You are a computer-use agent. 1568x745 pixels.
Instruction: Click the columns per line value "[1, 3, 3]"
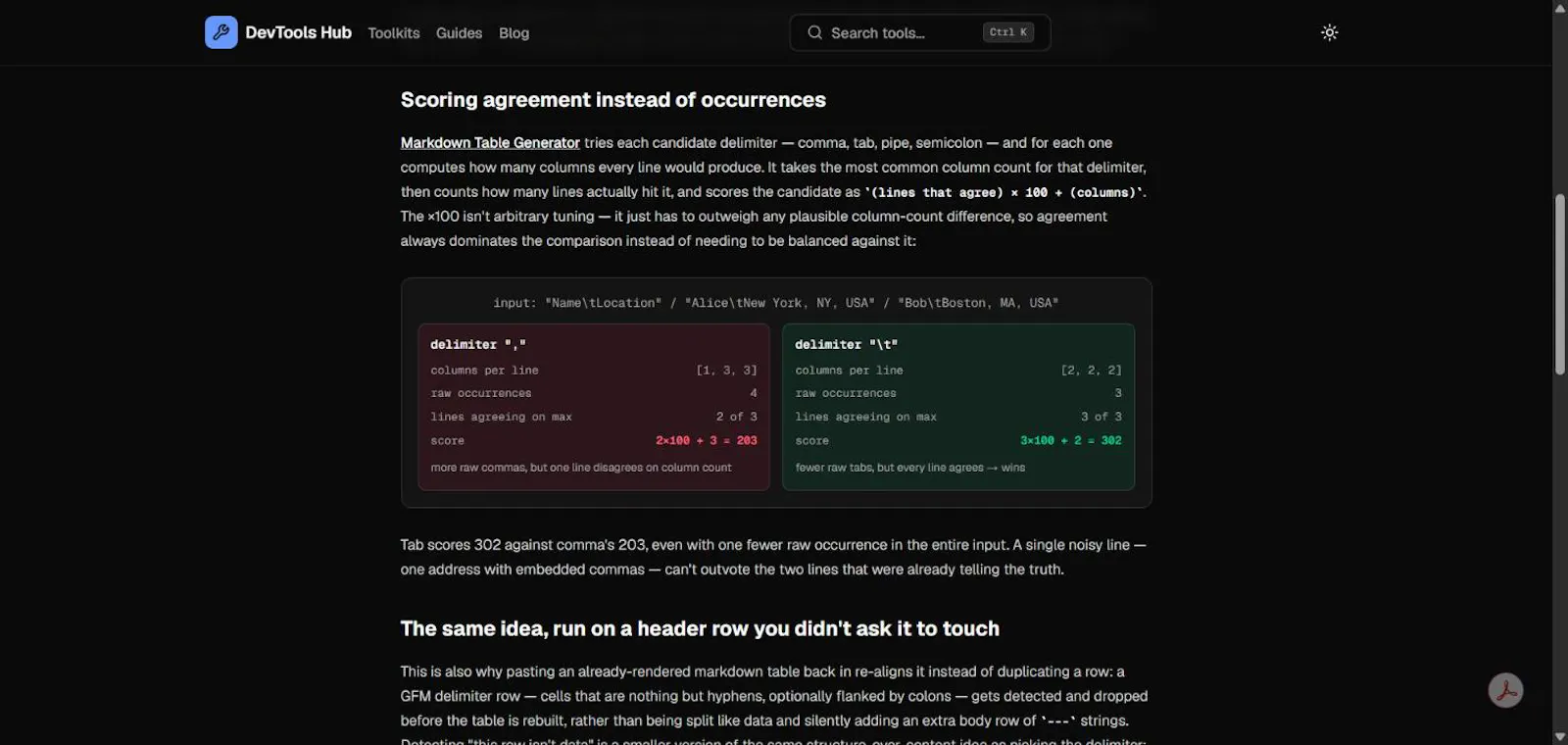point(727,371)
